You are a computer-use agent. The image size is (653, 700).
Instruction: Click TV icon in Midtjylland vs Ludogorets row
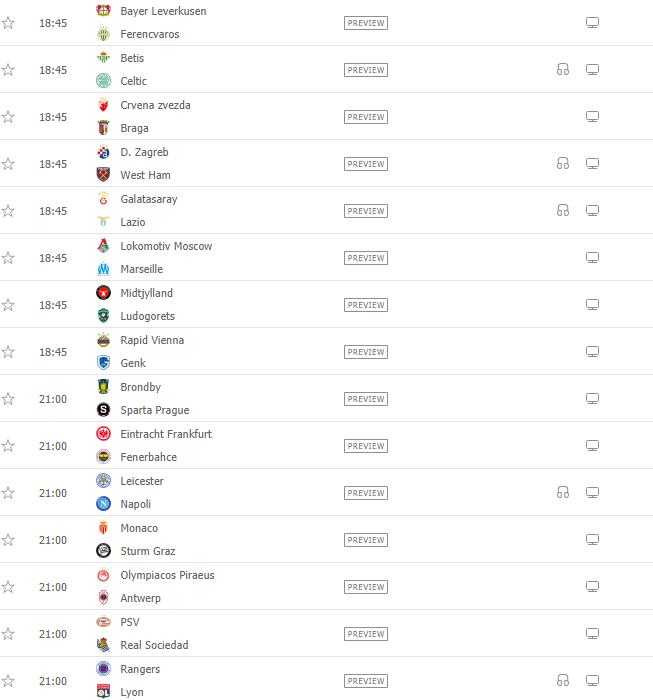[592, 305]
